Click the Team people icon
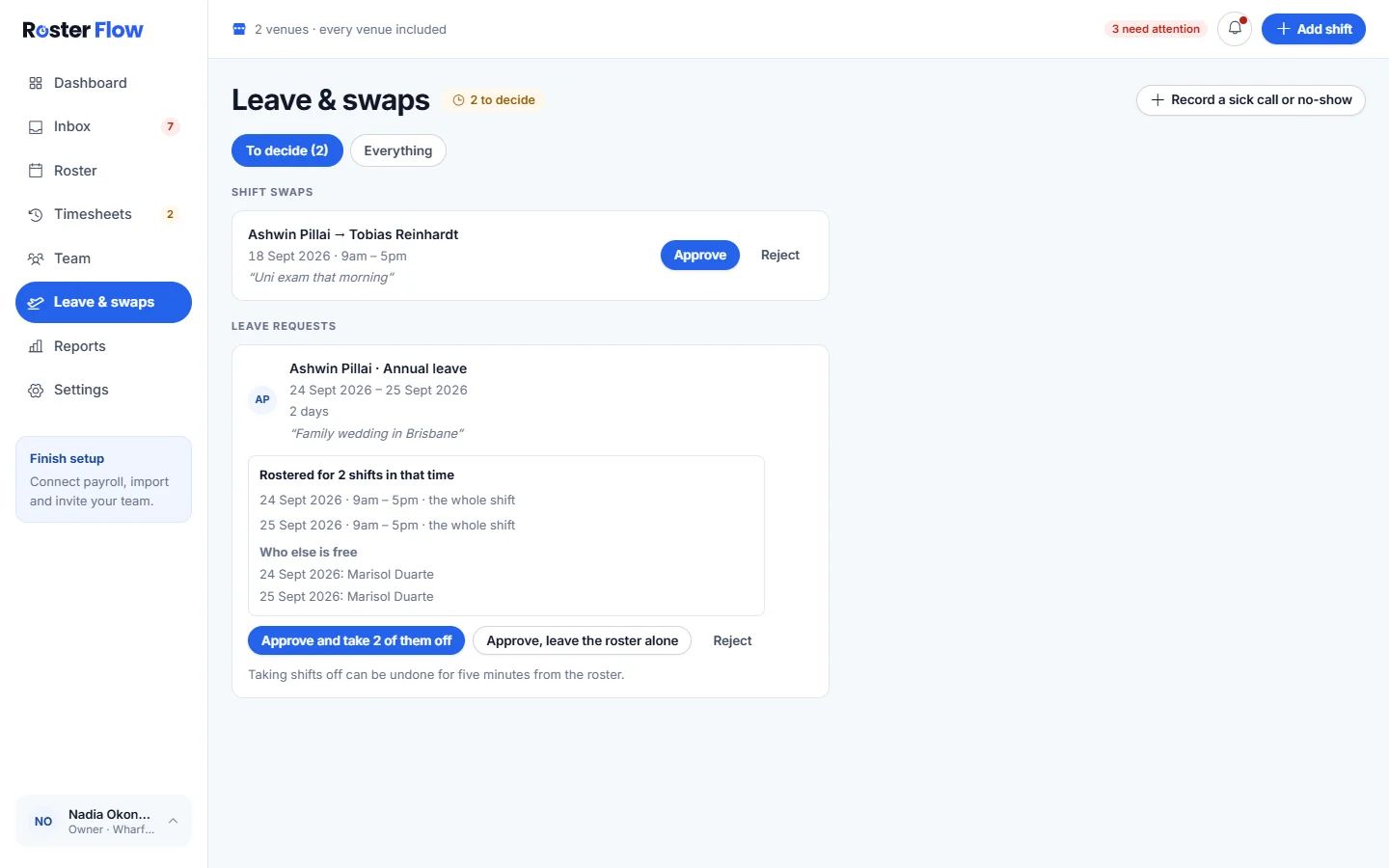This screenshot has height=868, width=1389. 36,258
